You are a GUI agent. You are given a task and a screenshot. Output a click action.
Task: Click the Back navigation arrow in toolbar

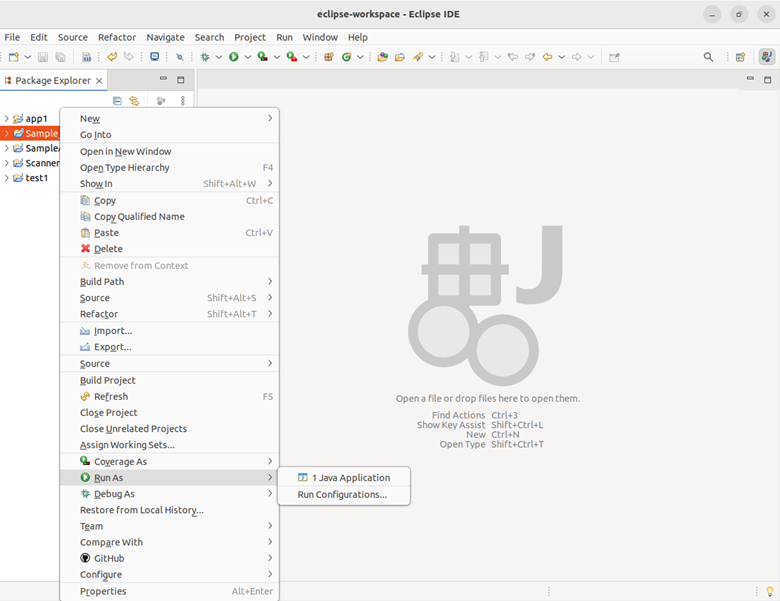547,57
